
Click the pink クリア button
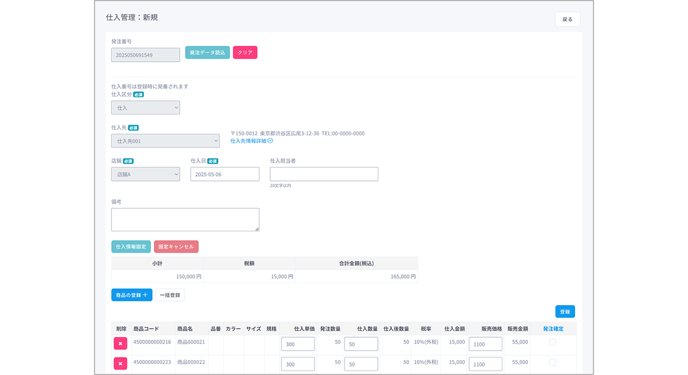click(x=245, y=53)
